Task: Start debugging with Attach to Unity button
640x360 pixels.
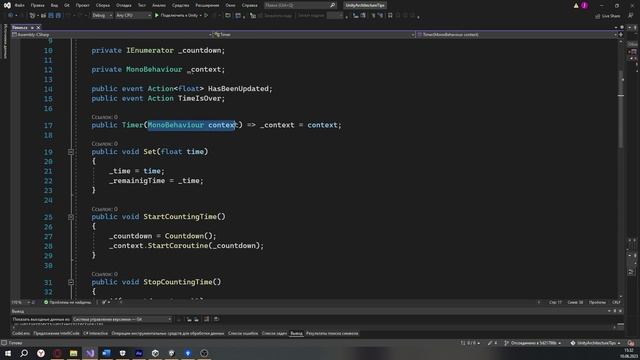Action: coord(177,16)
